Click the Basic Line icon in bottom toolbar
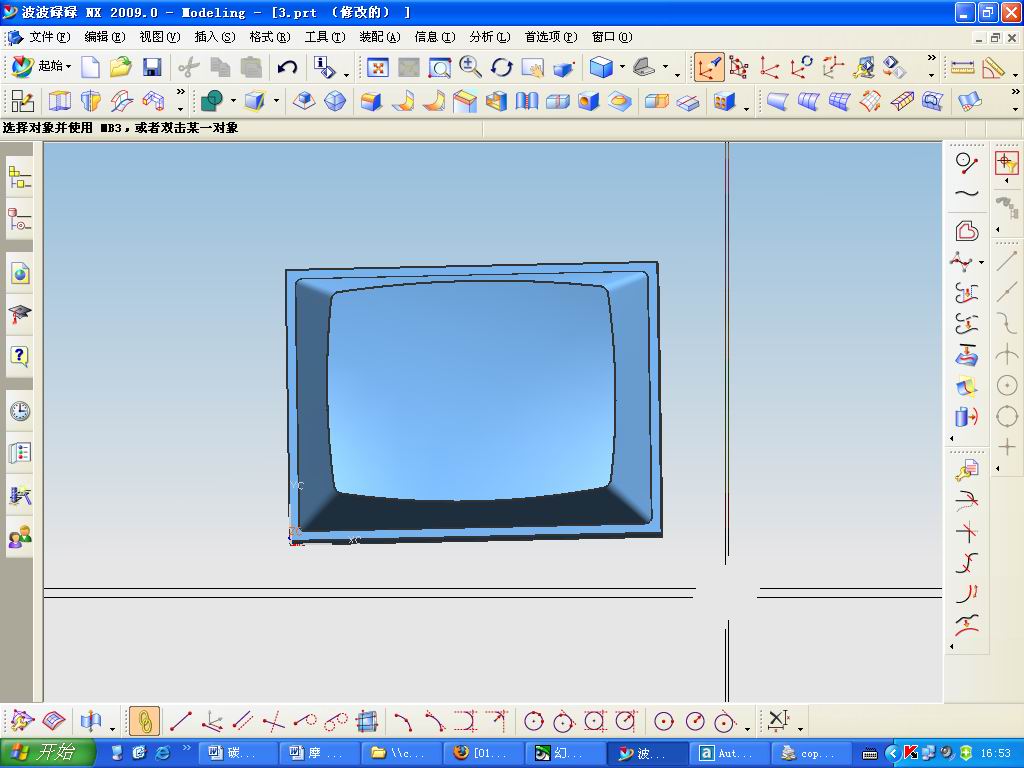This screenshot has height=768, width=1024. tap(181, 721)
